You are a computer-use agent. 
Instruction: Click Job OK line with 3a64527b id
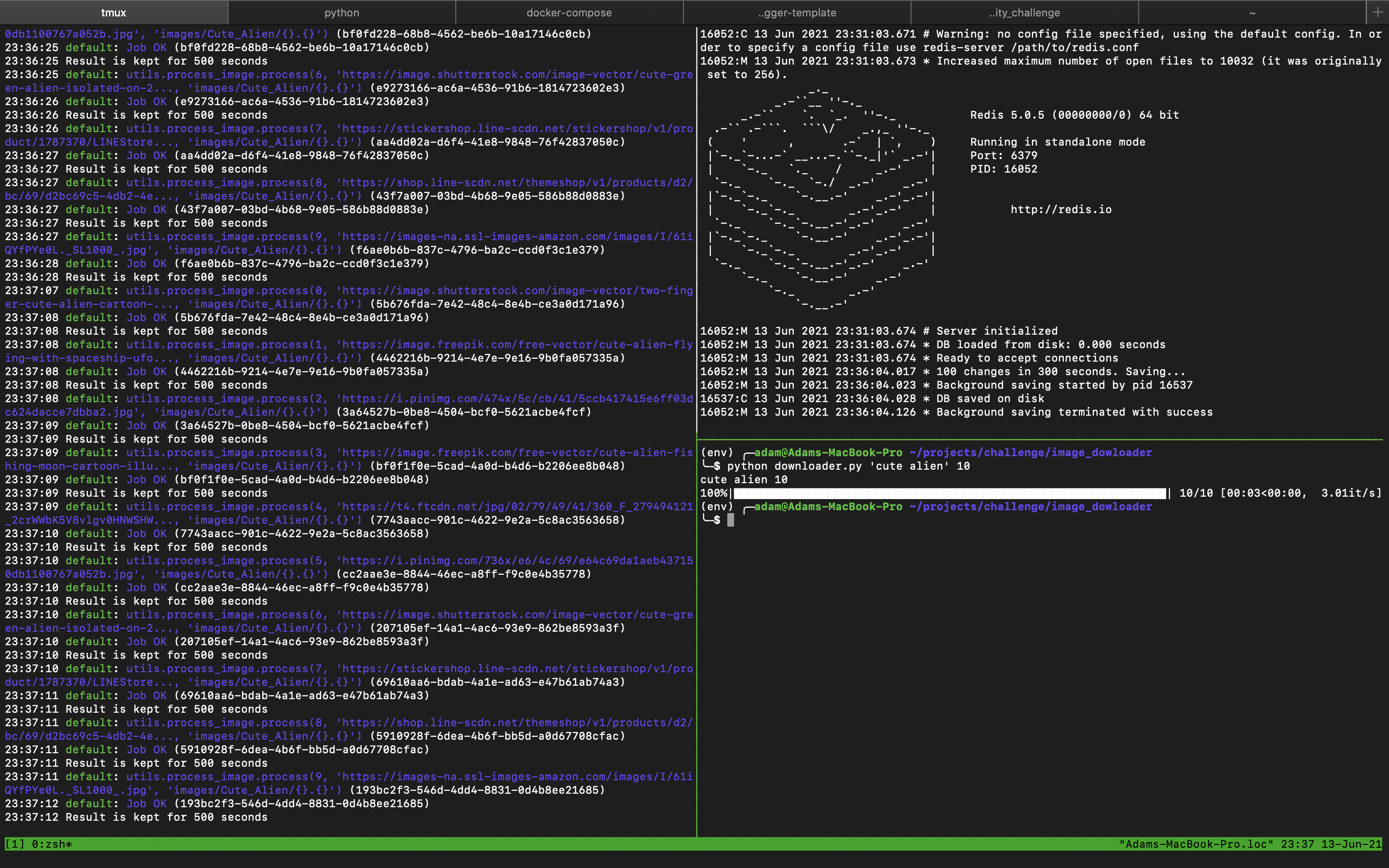coord(218,425)
